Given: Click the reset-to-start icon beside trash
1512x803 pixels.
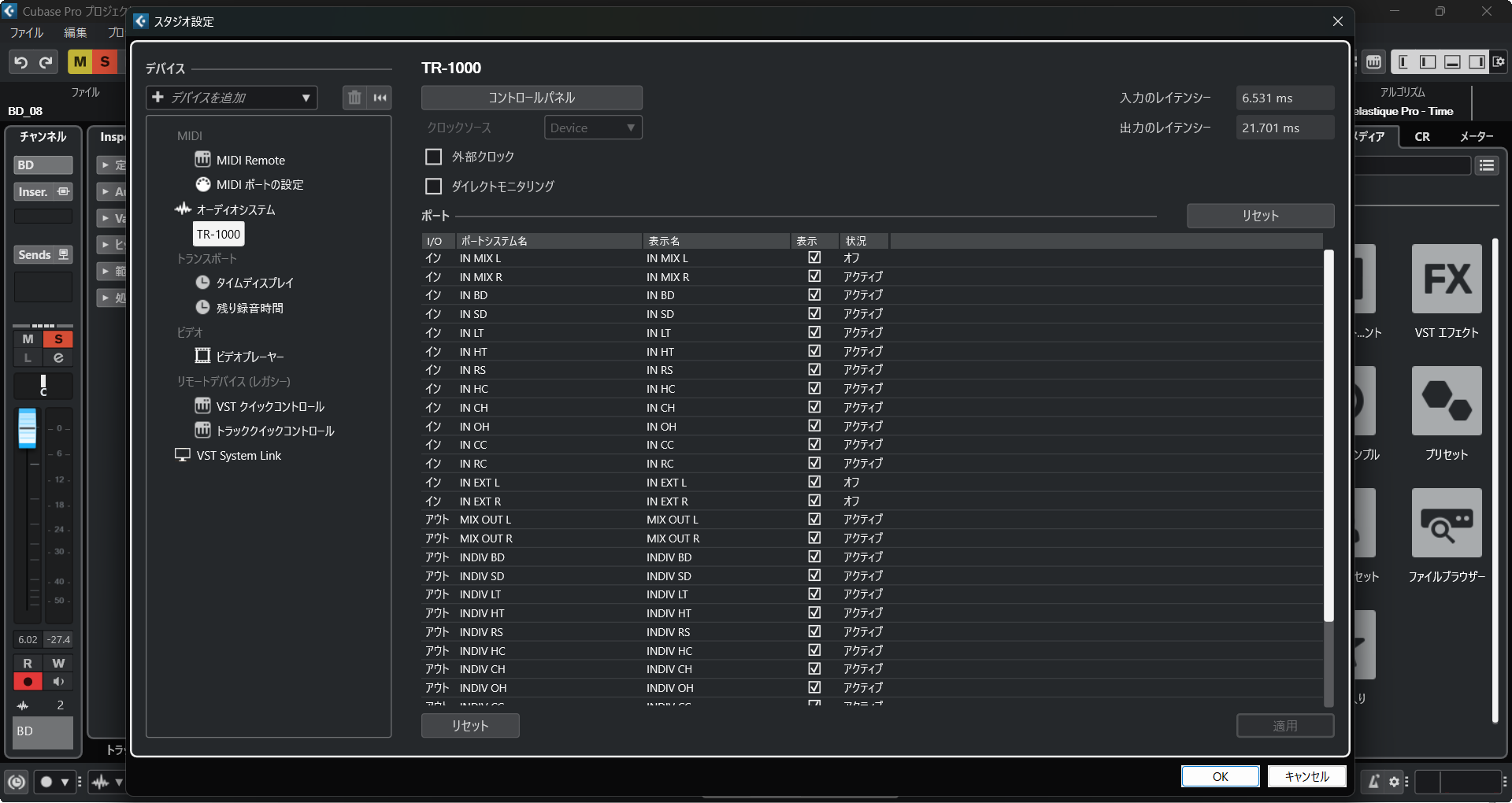Looking at the screenshot, I should click(x=380, y=98).
